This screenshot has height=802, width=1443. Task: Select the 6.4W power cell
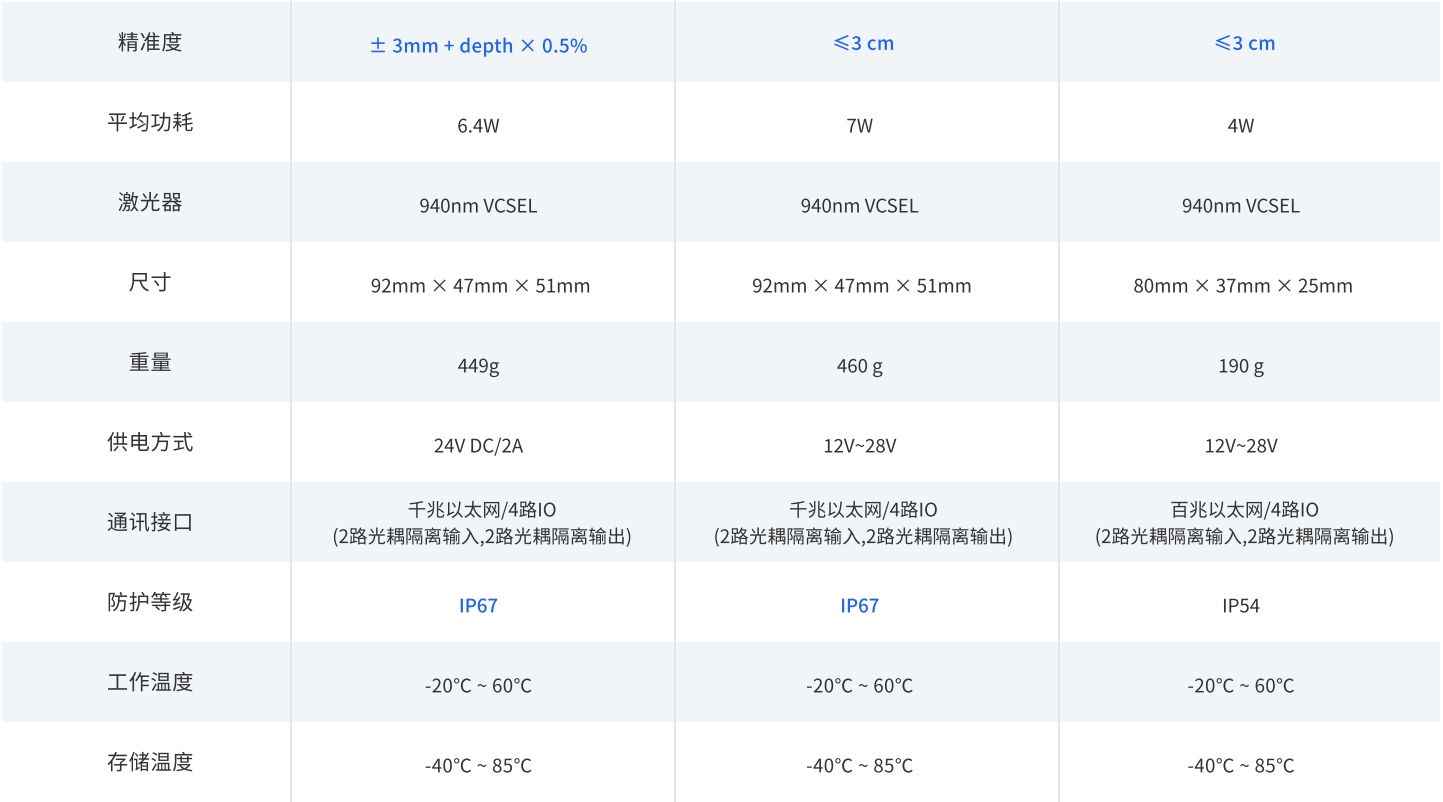(x=478, y=126)
